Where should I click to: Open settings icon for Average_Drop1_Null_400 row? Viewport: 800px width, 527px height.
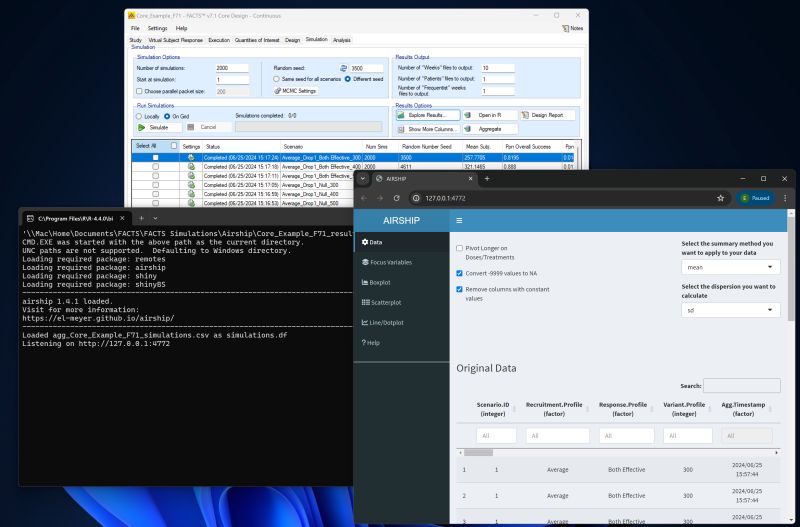pos(191,194)
